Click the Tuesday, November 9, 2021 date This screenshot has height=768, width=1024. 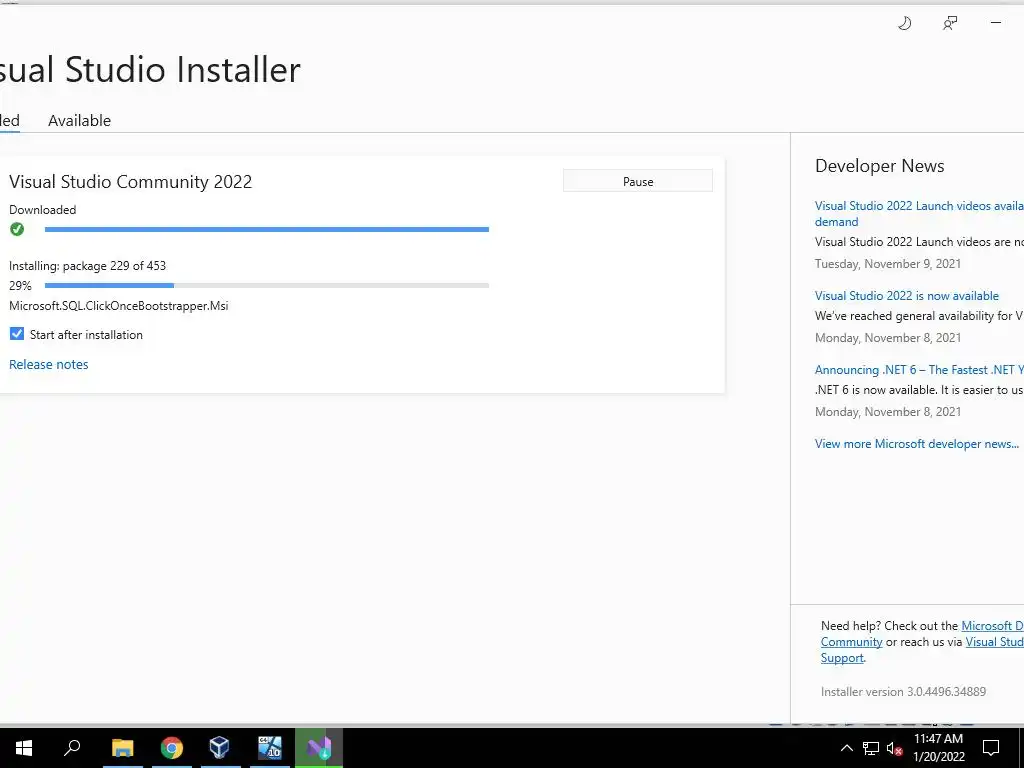click(x=888, y=264)
